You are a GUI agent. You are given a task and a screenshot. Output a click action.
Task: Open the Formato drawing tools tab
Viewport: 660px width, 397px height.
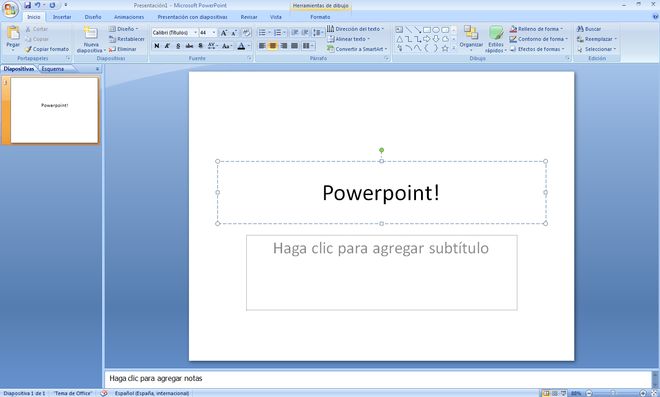pyautogui.click(x=320, y=17)
